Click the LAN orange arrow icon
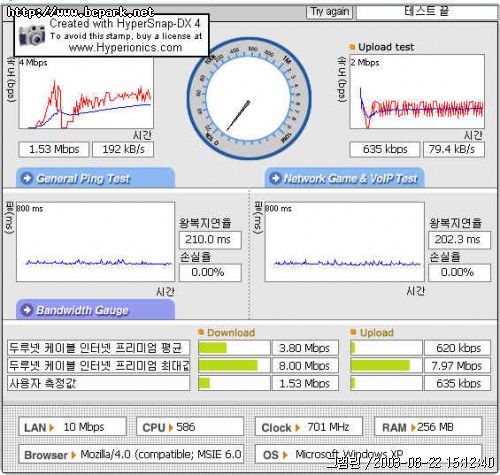The width and height of the screenshot is (500, 475). point(52,428)
